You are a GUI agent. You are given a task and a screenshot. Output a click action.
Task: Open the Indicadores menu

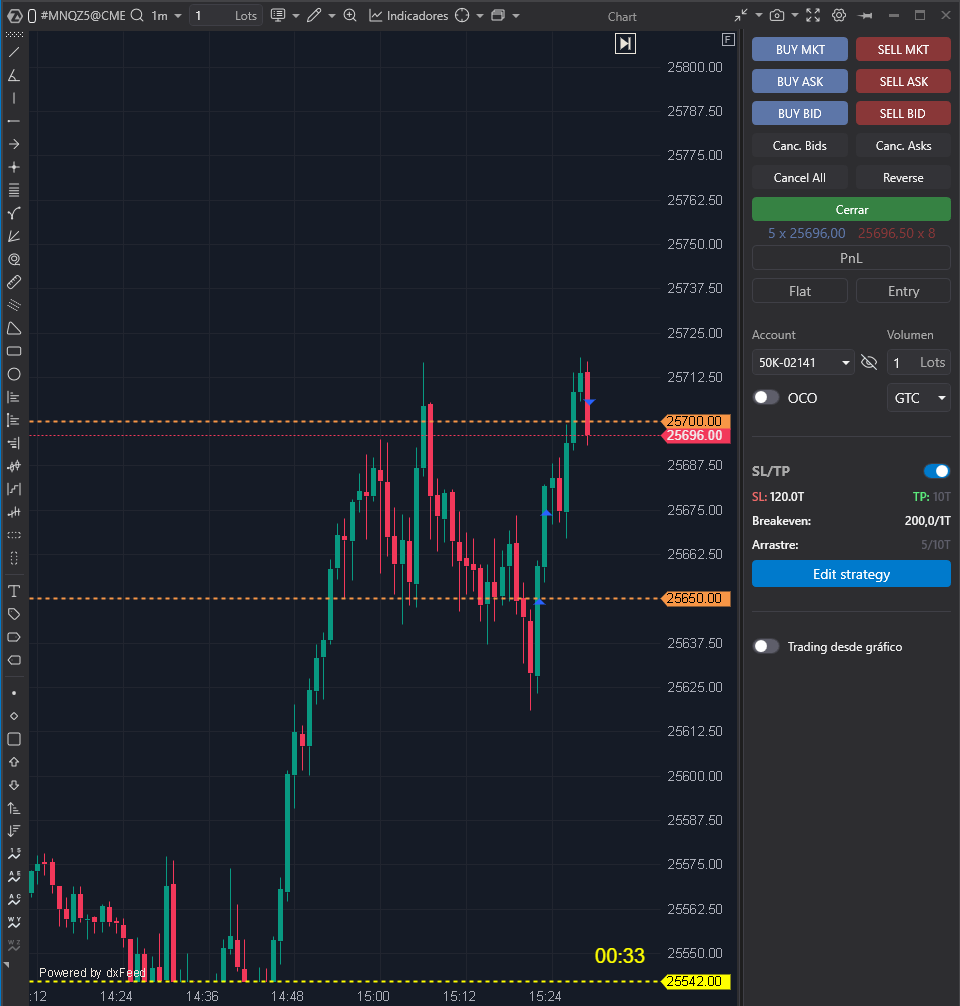coord(408,15)
